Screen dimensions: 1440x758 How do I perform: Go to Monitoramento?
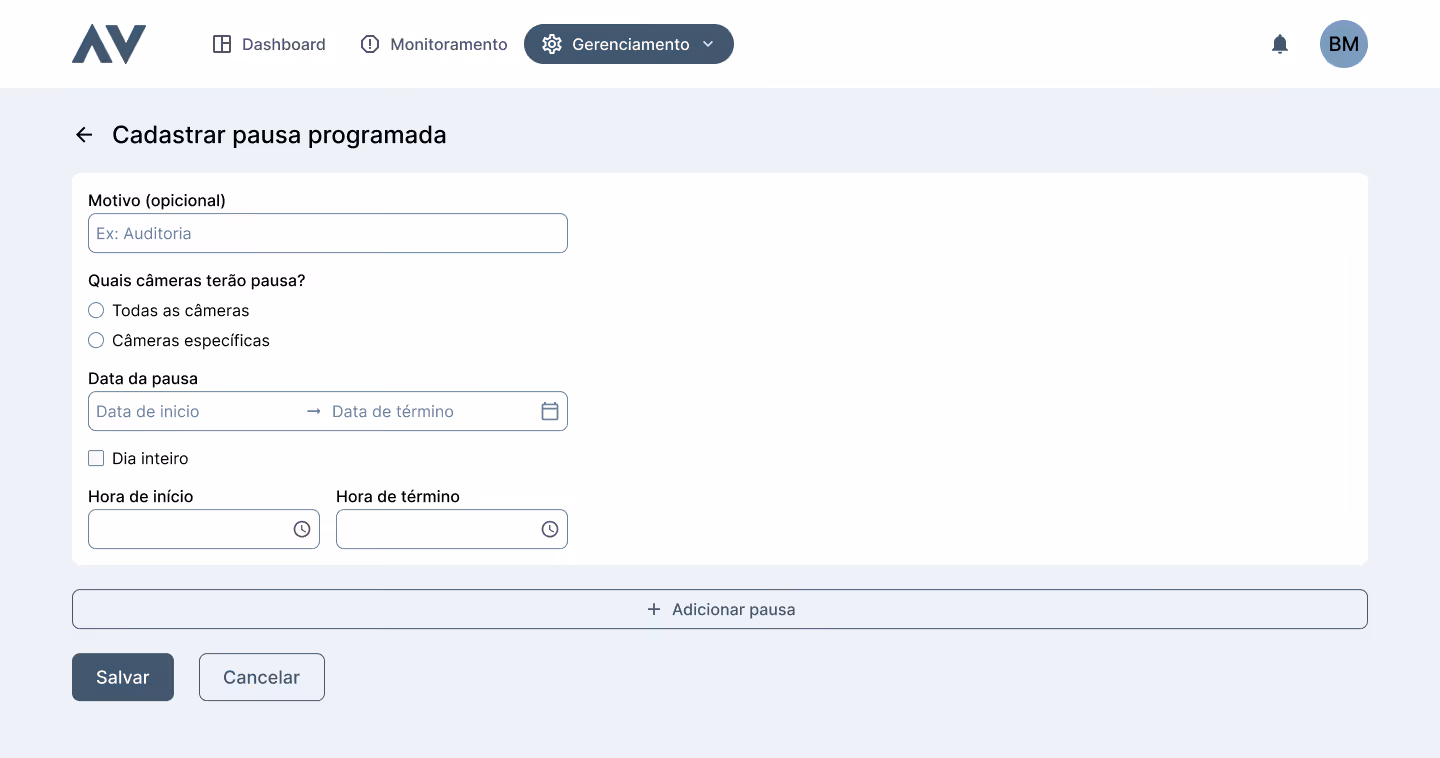click(x=434, y=44)
